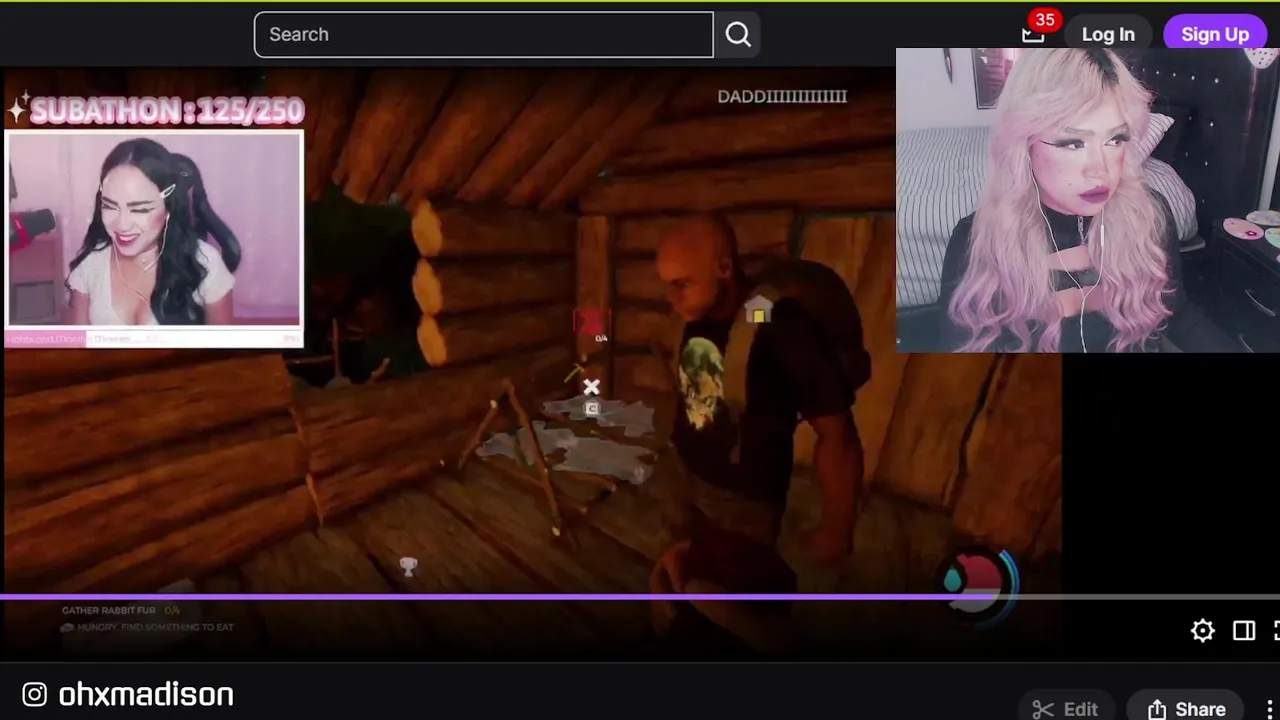This screenshot has height=720, width=1280.
Task: Toggle theatre mode layout icon
Action: click(x=1244, y=630)
